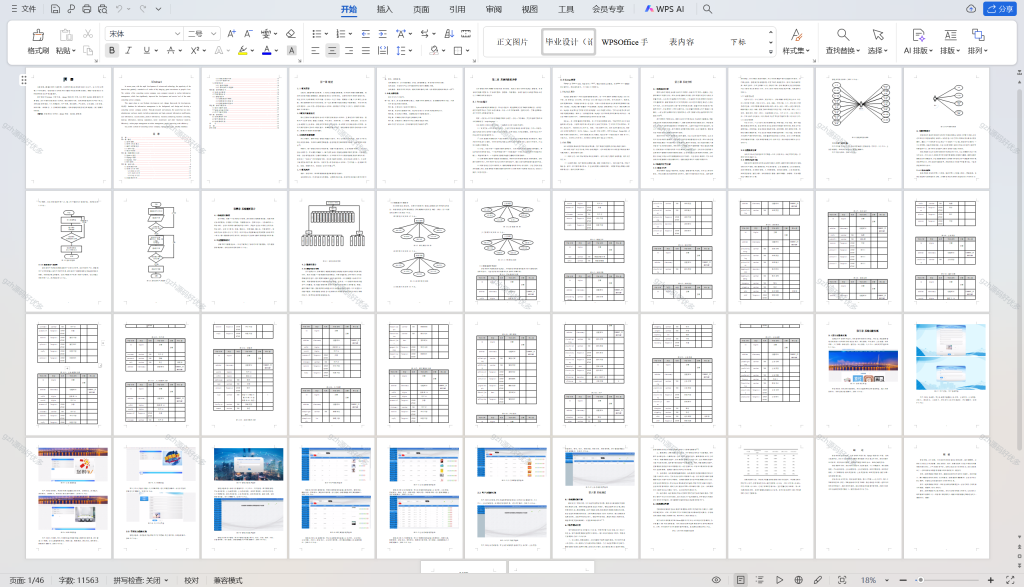This screenshot has width=1024, height=587.
Task: Open numbered list dropdown arrow
Action: coord(351,34)
